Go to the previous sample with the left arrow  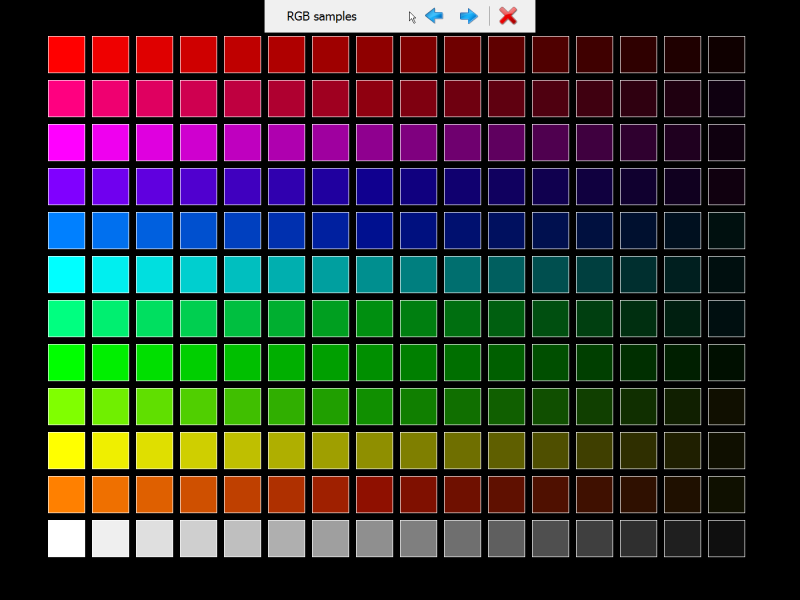tap(434, 16)
